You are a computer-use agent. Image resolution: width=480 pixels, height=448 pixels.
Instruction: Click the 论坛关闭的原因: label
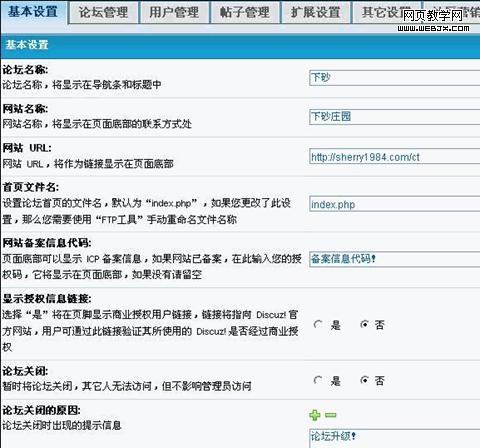(x=41, y=410)
